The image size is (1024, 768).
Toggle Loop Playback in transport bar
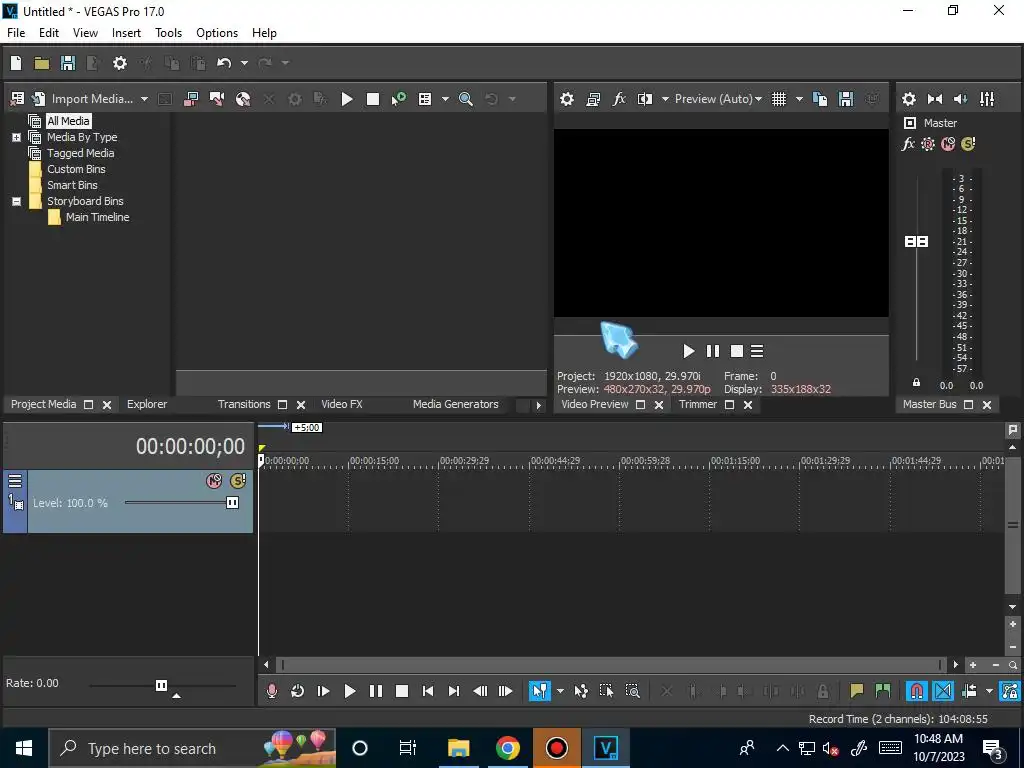(x=297, y=691)
